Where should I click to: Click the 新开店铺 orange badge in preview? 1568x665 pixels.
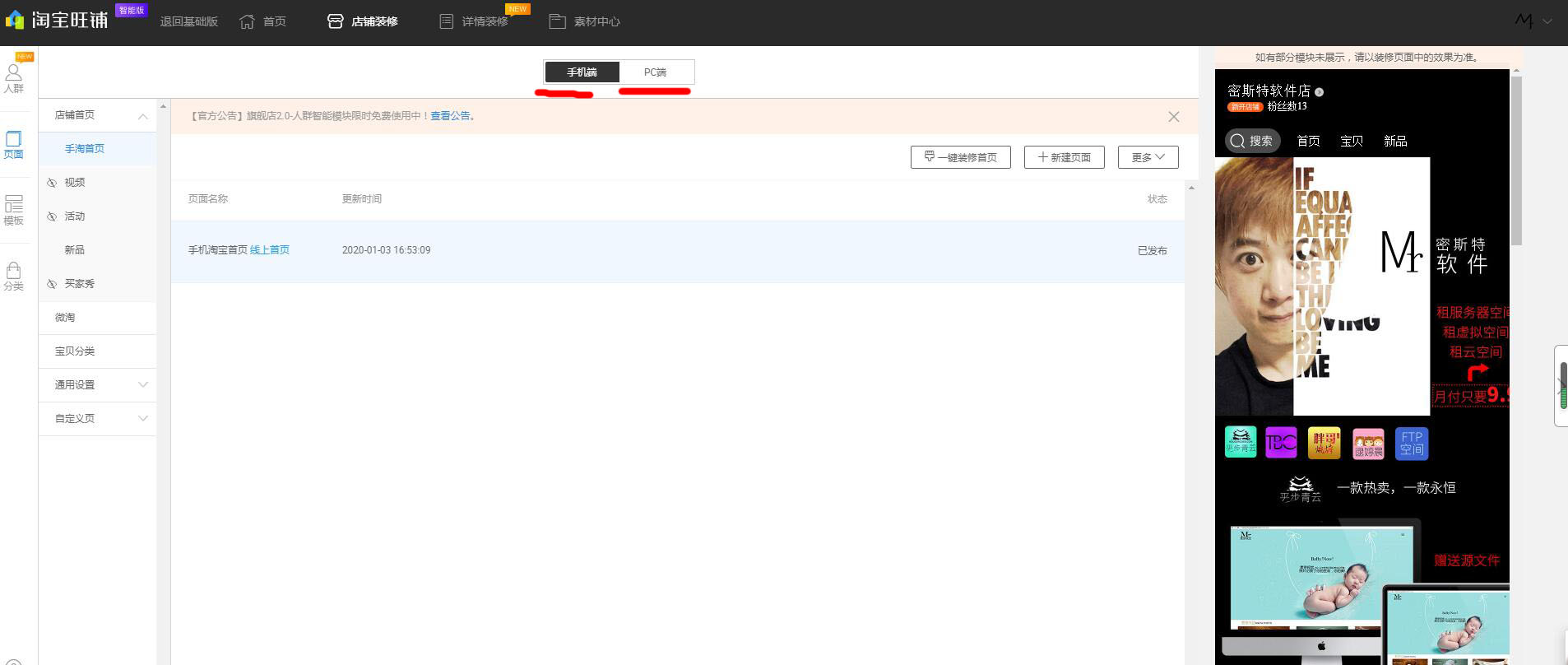pyautogui.click(x=1245, y=107)
